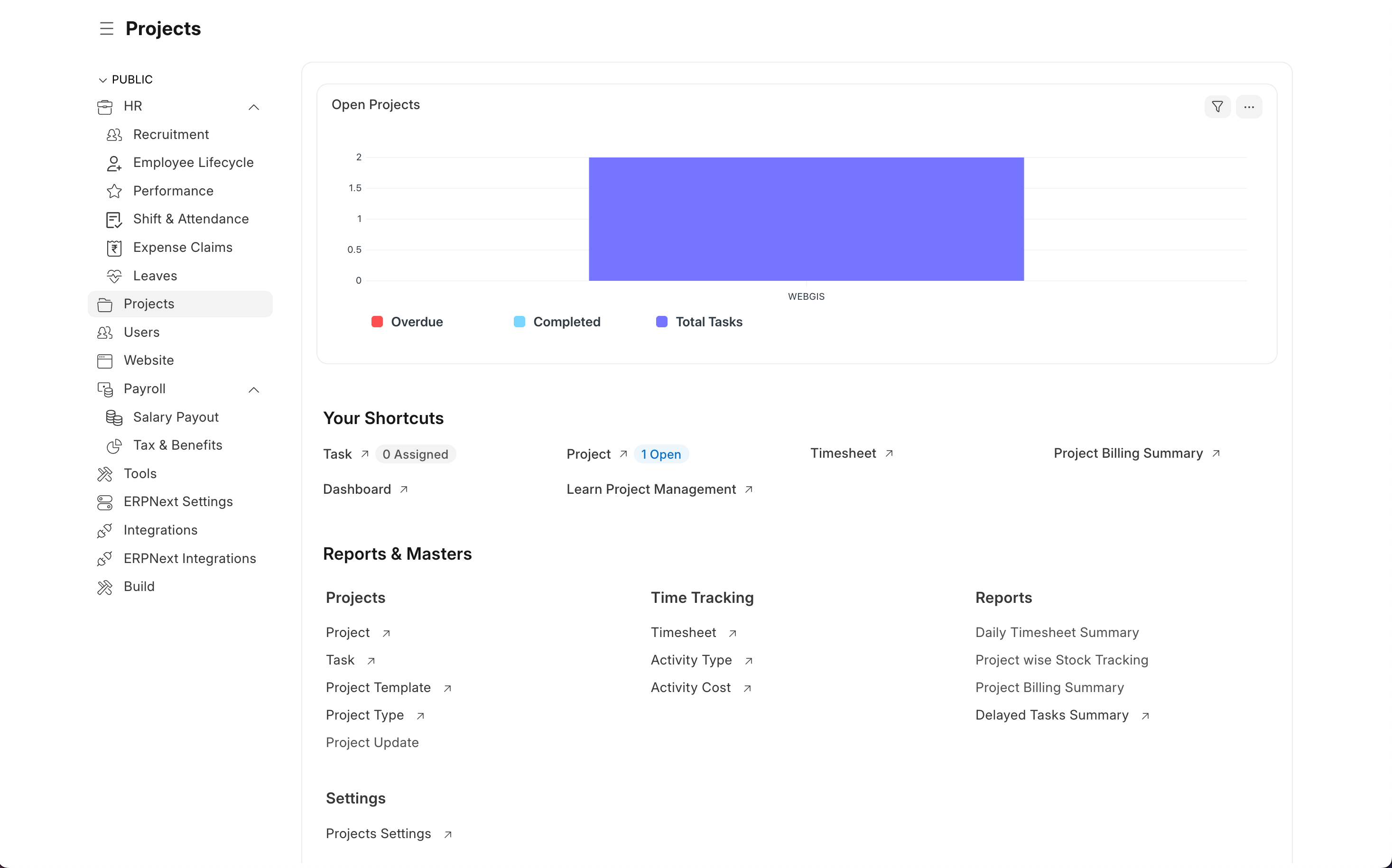
Task: Click the Tax & Benefits pie chart icon
Action: (x=114, y=445)
